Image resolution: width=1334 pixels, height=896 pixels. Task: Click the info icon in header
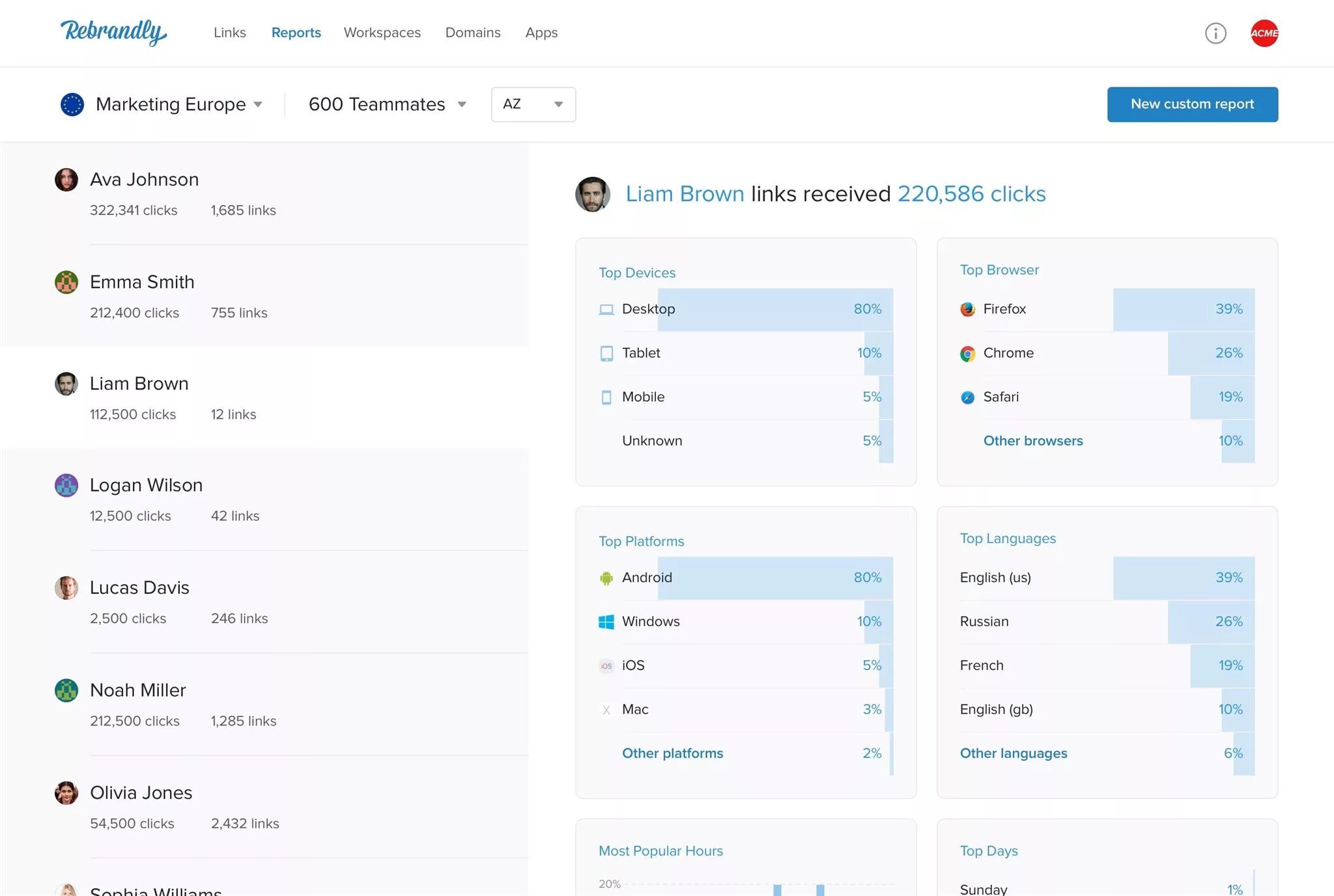[1216, 33]
